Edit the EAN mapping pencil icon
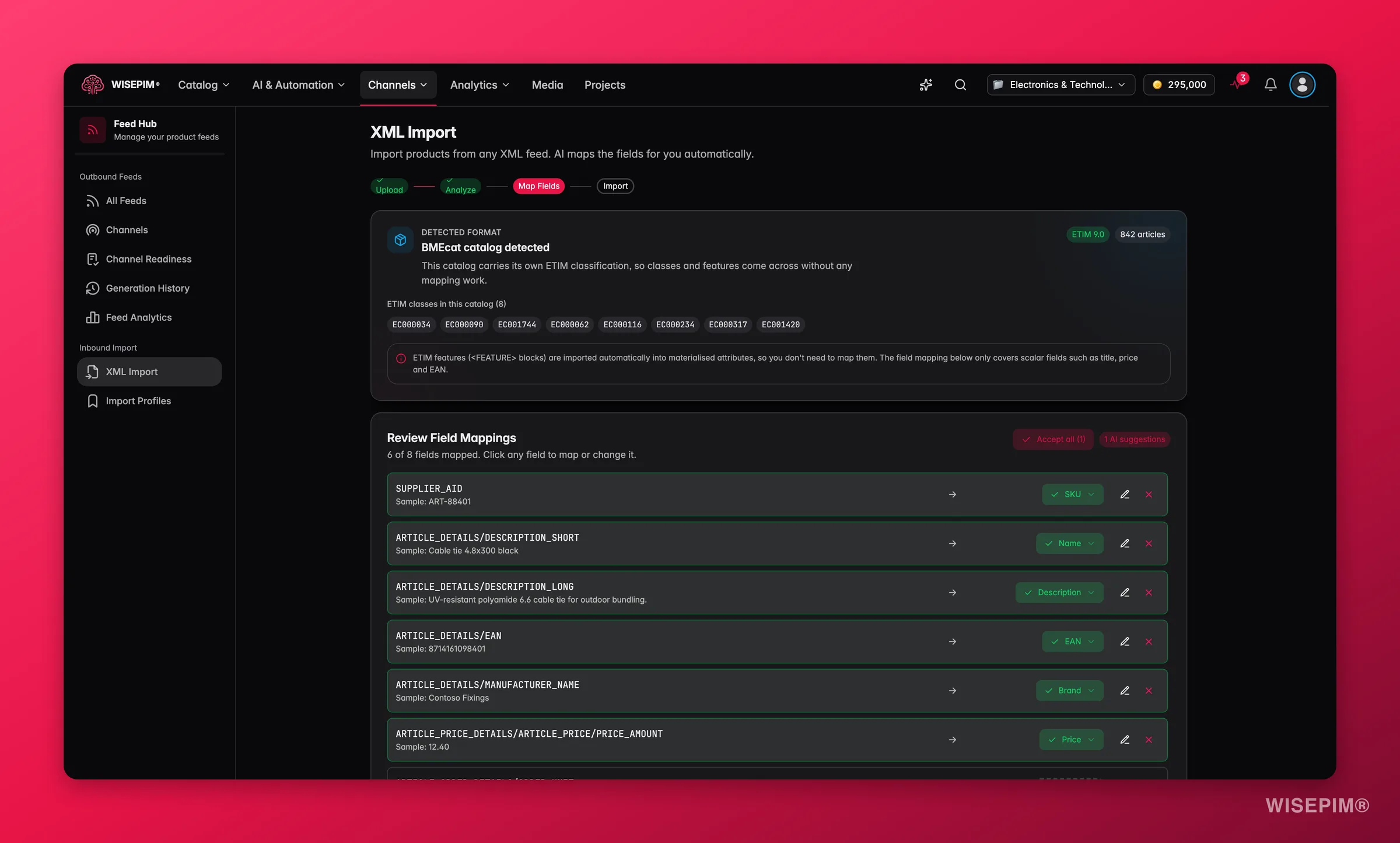 (1125, 641)
